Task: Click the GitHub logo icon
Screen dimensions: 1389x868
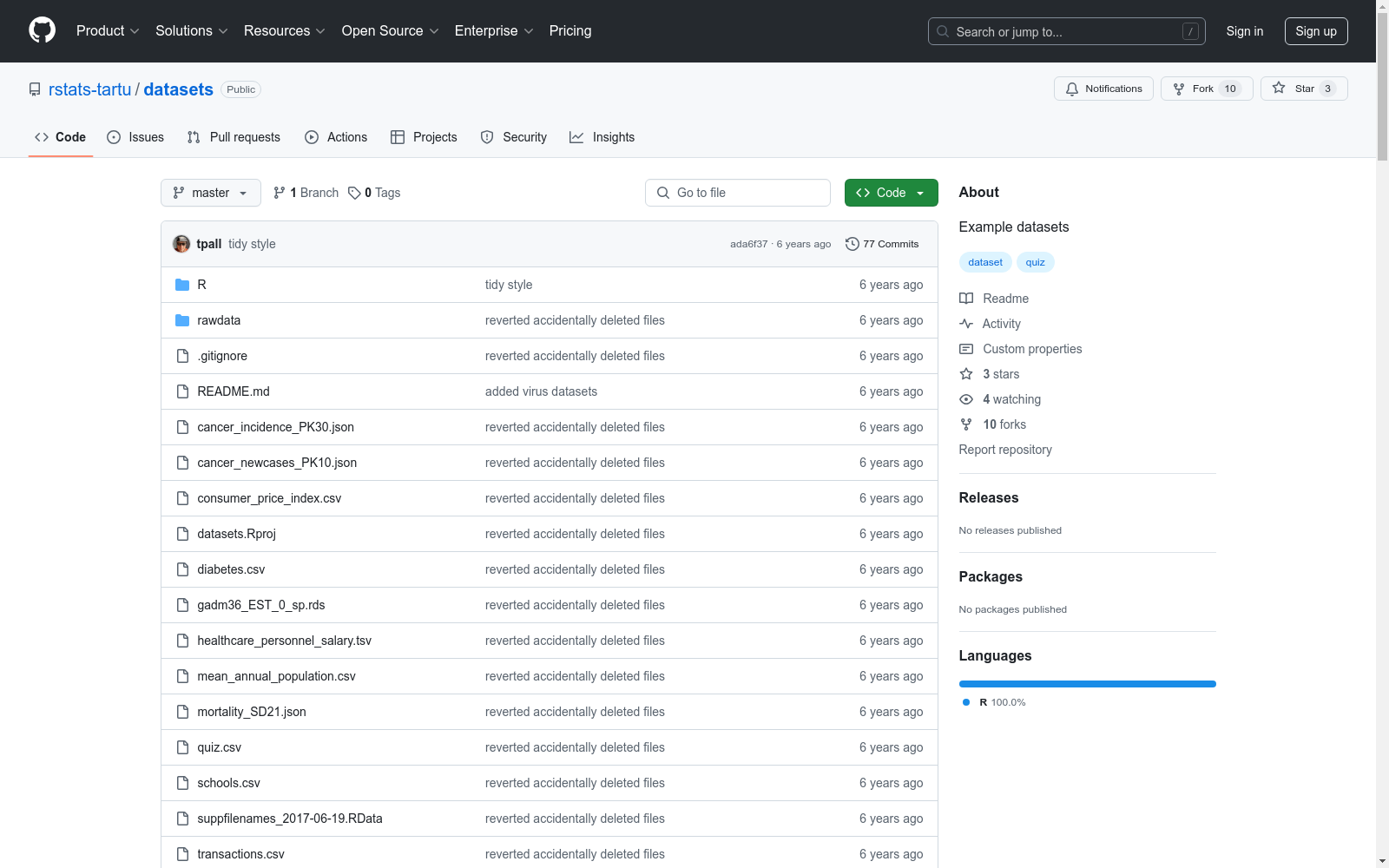Action: tap(42, 30)
